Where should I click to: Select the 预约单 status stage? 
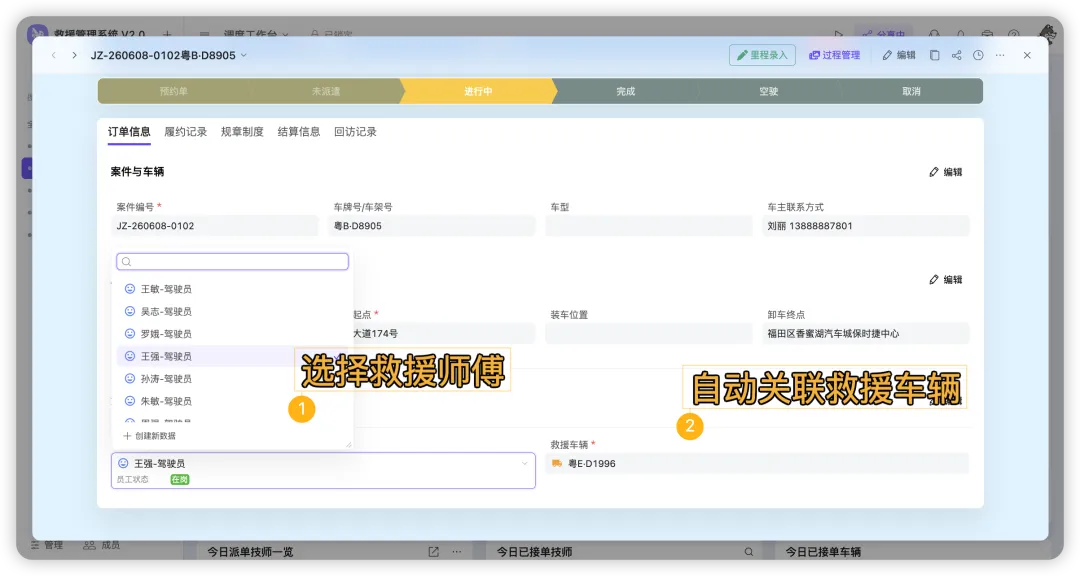(x=174, y=91)
